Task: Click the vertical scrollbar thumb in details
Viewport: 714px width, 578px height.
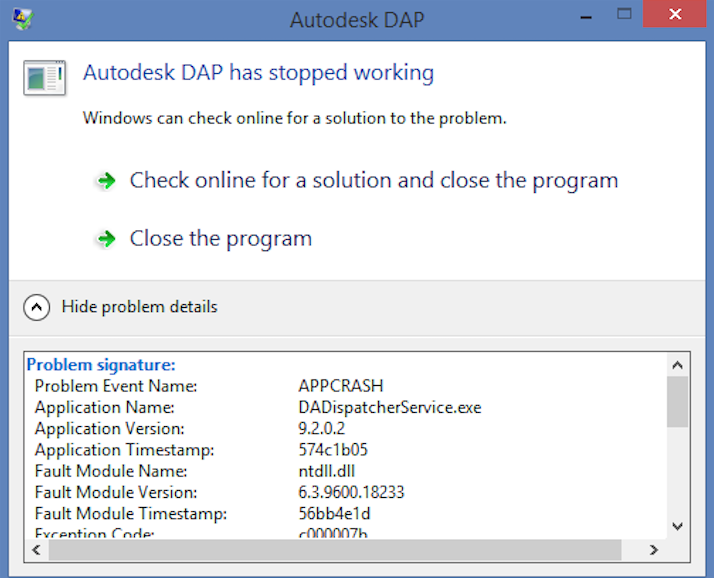Action: point(677,401)
